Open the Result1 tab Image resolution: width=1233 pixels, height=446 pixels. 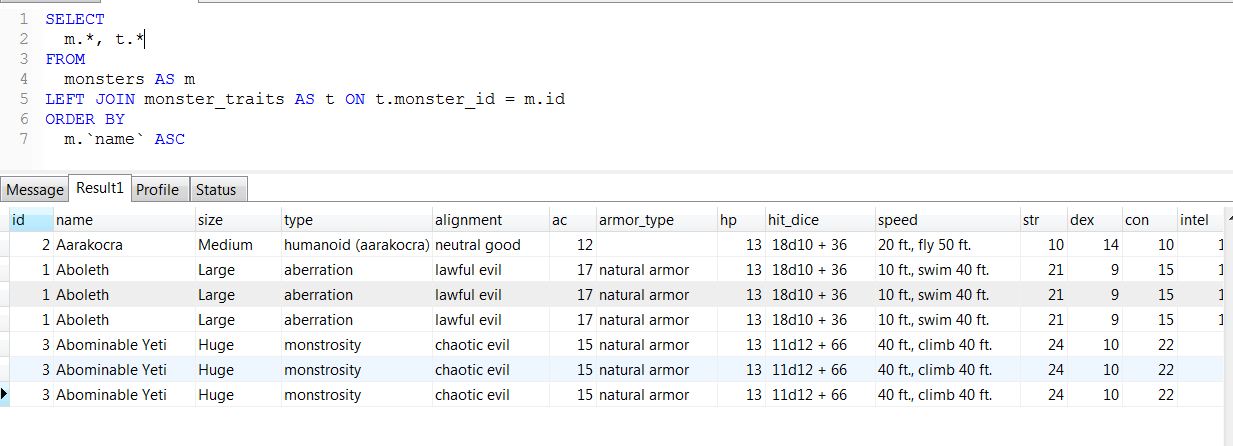coord(99,188)
